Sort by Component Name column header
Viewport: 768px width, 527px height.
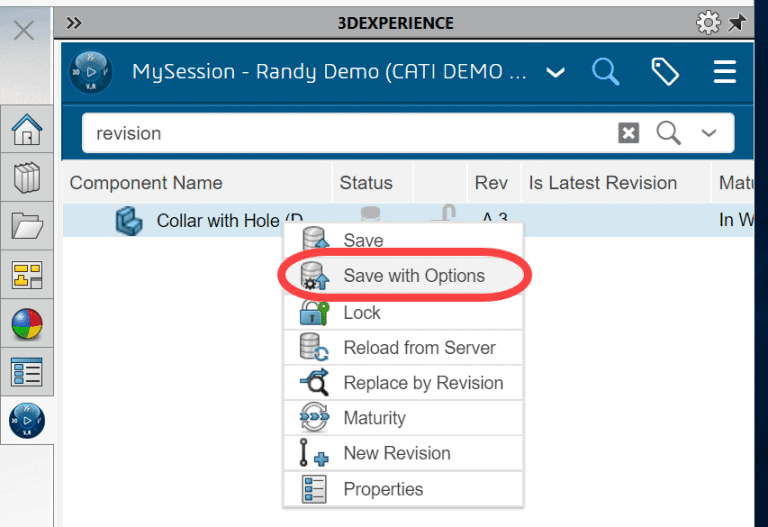pyautogui.click(x=146, y=183)
